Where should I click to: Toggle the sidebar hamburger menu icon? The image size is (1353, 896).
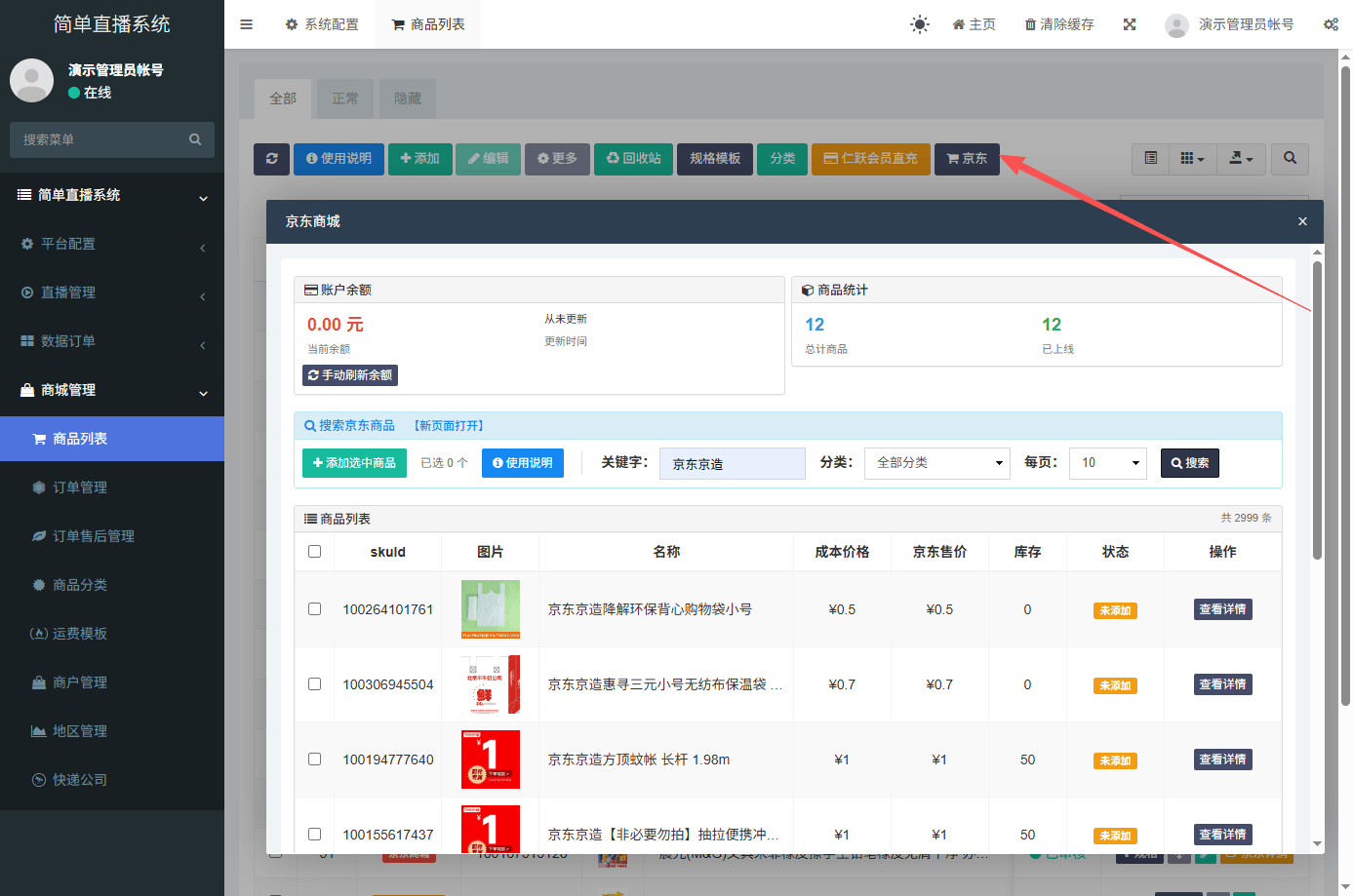[247, 24]
